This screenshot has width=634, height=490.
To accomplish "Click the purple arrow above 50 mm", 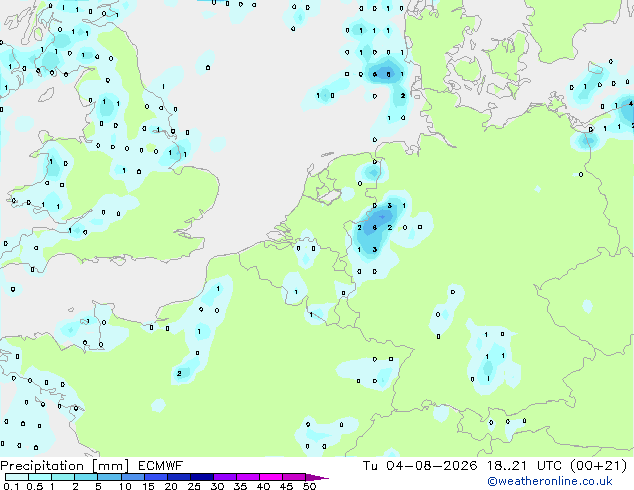I will tap(317, 477).
